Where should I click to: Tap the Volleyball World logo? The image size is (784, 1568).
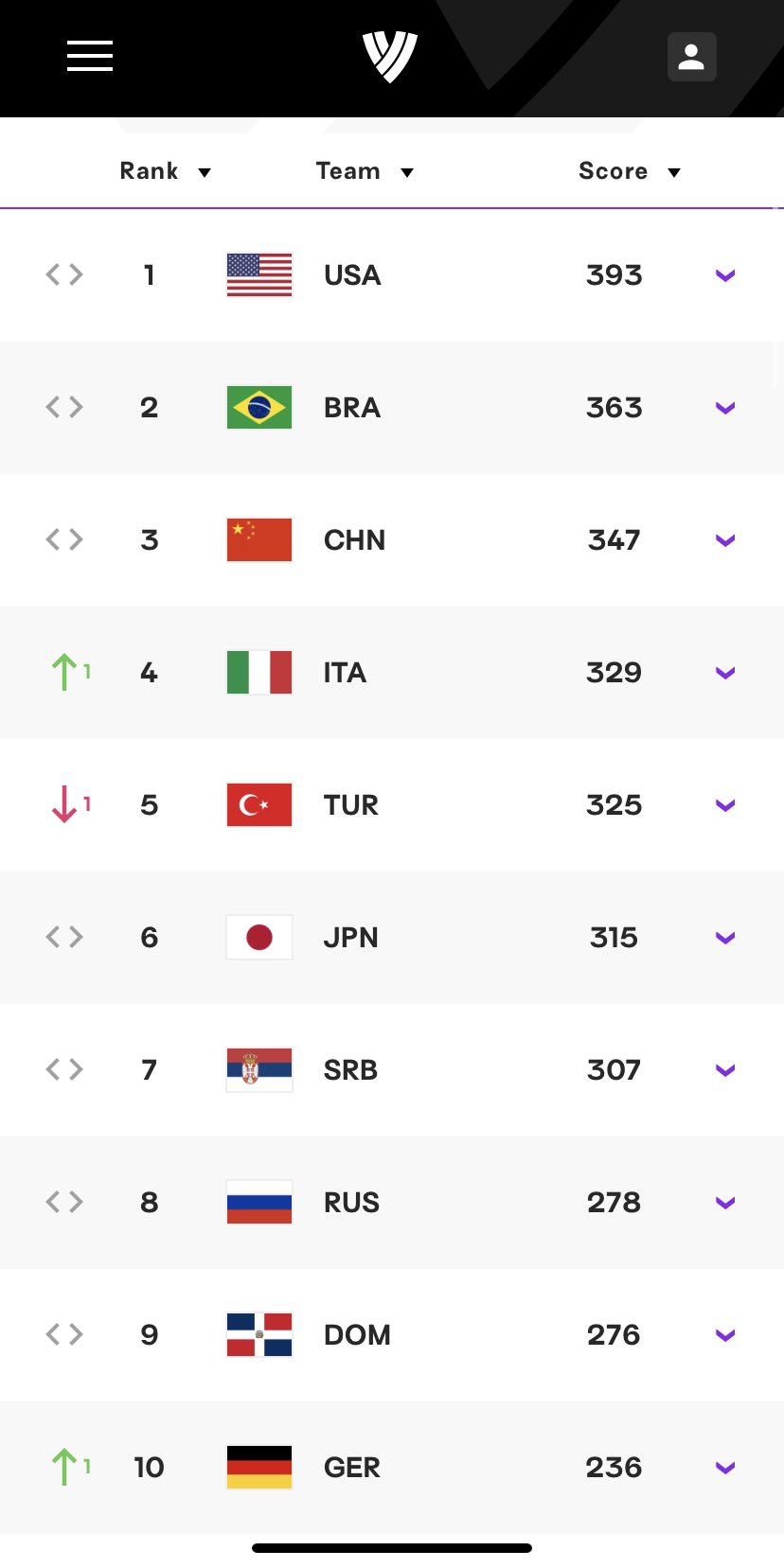point(390,56)
